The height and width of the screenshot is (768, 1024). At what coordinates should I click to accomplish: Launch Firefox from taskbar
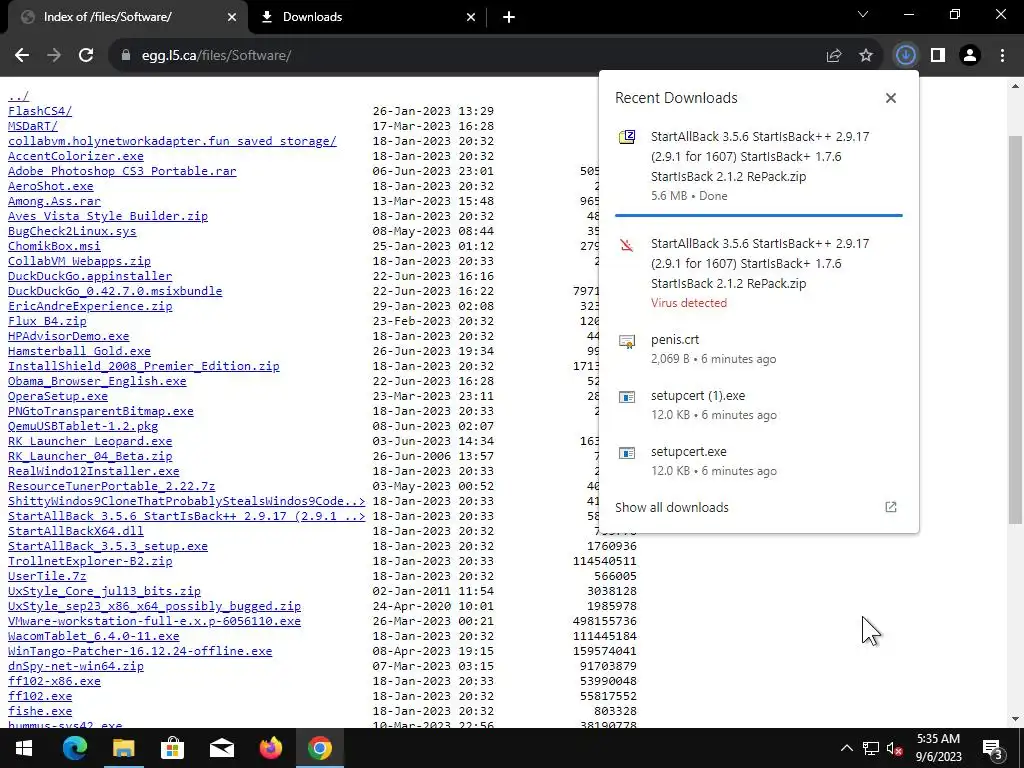270,748
